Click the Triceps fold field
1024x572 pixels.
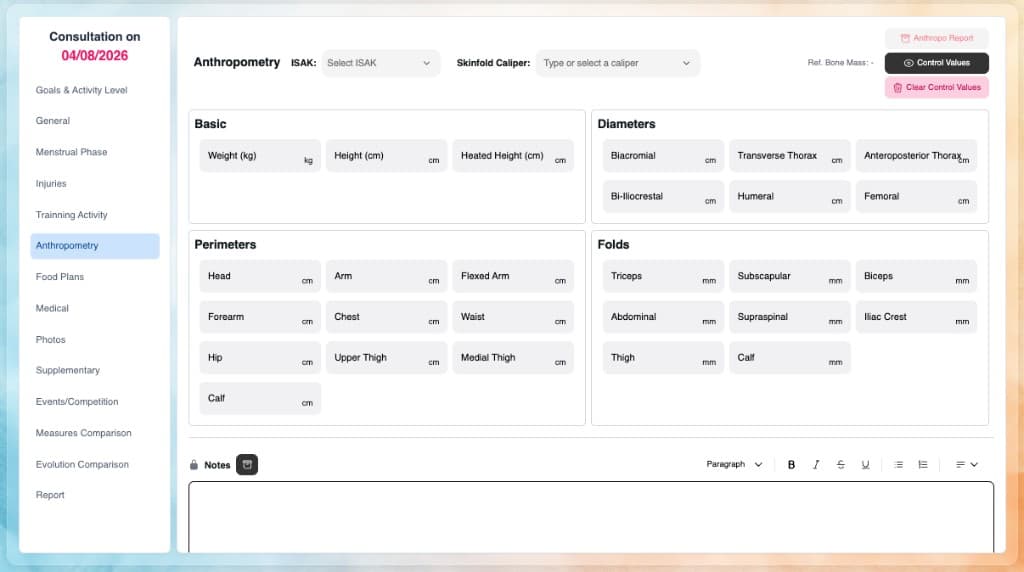point(664,276)
